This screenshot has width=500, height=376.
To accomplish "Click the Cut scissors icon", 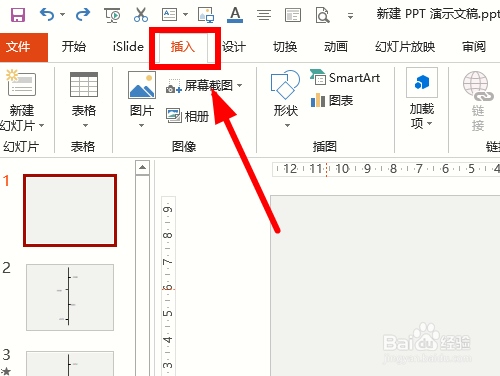I will 141,15.
